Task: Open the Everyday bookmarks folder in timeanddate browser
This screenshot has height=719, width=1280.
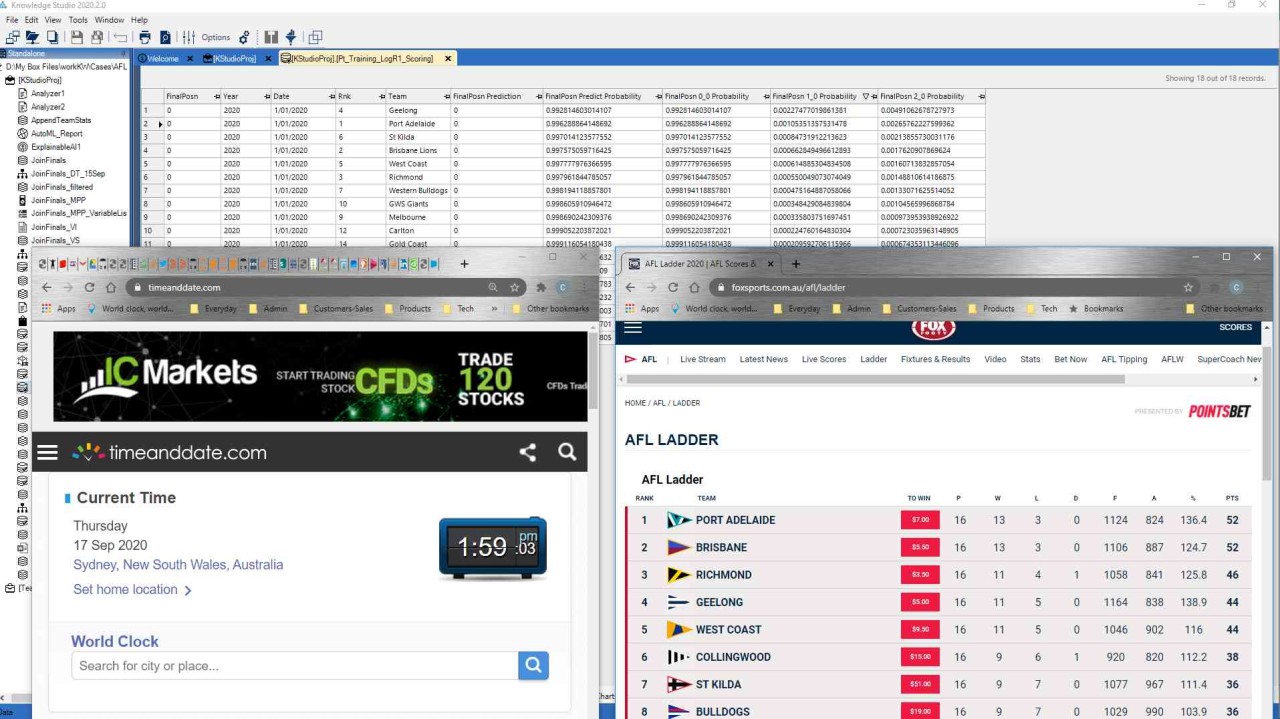Action: 213,309
